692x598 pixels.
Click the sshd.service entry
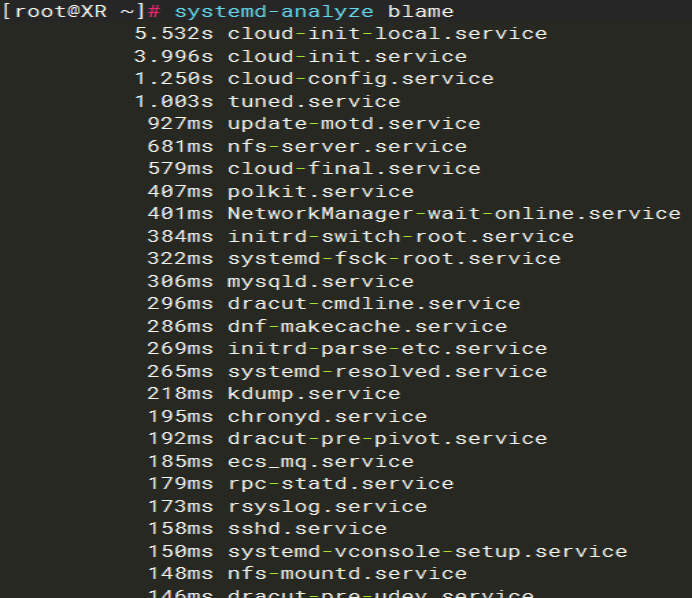click(307, 529)
